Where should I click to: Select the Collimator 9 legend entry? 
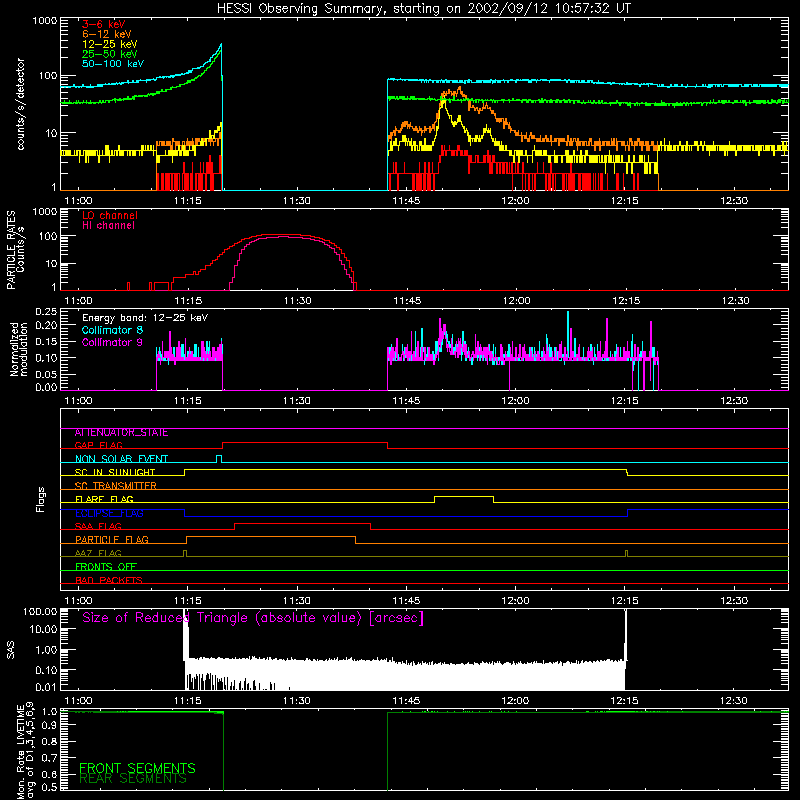[x=112, y=342]
